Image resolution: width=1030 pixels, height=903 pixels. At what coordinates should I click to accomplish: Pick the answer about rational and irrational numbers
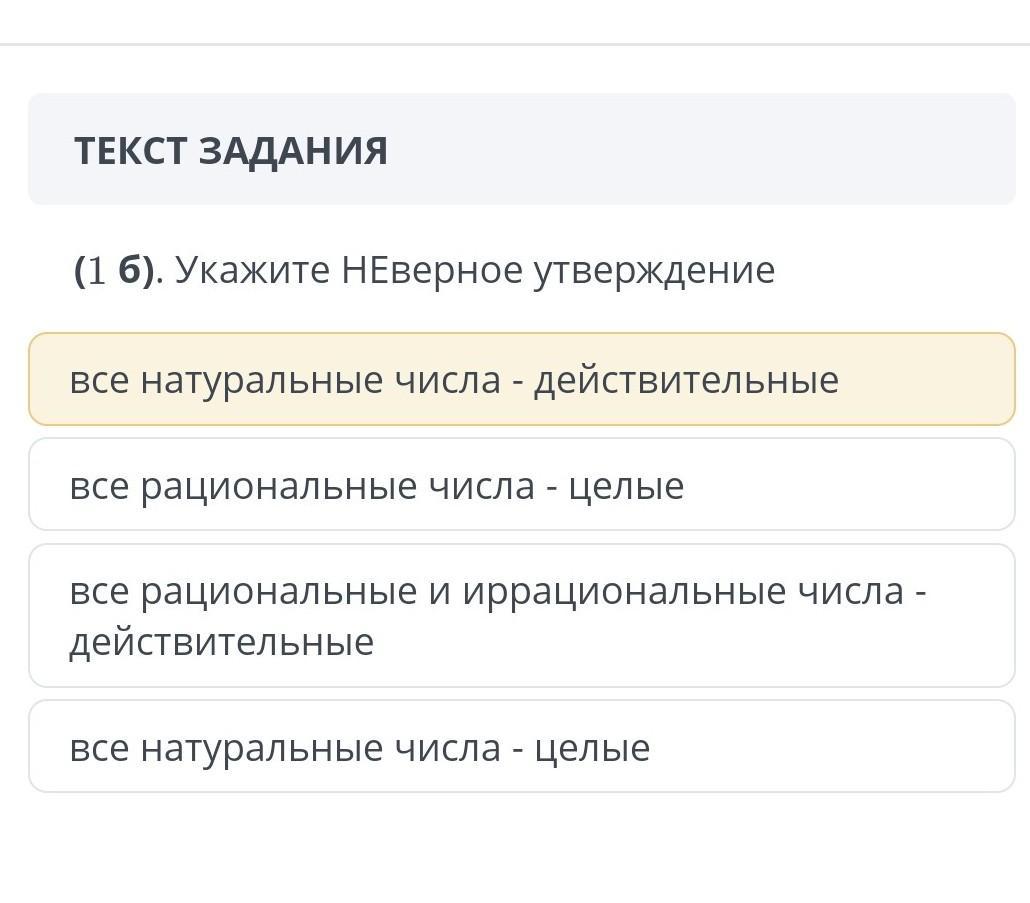click(521, 616)
